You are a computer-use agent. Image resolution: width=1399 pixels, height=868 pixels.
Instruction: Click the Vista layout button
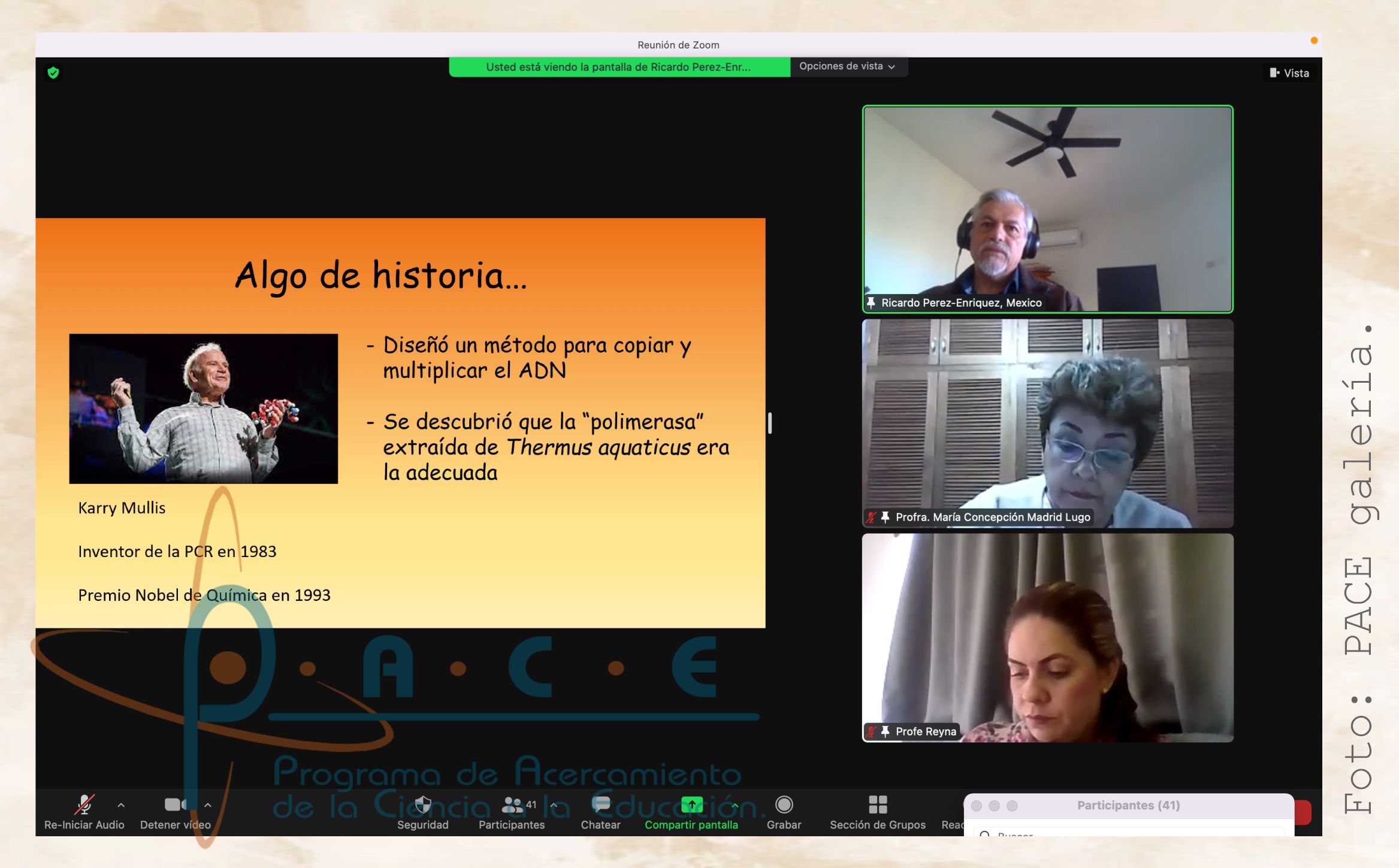pyautogui.click(x=1289, y=73)
